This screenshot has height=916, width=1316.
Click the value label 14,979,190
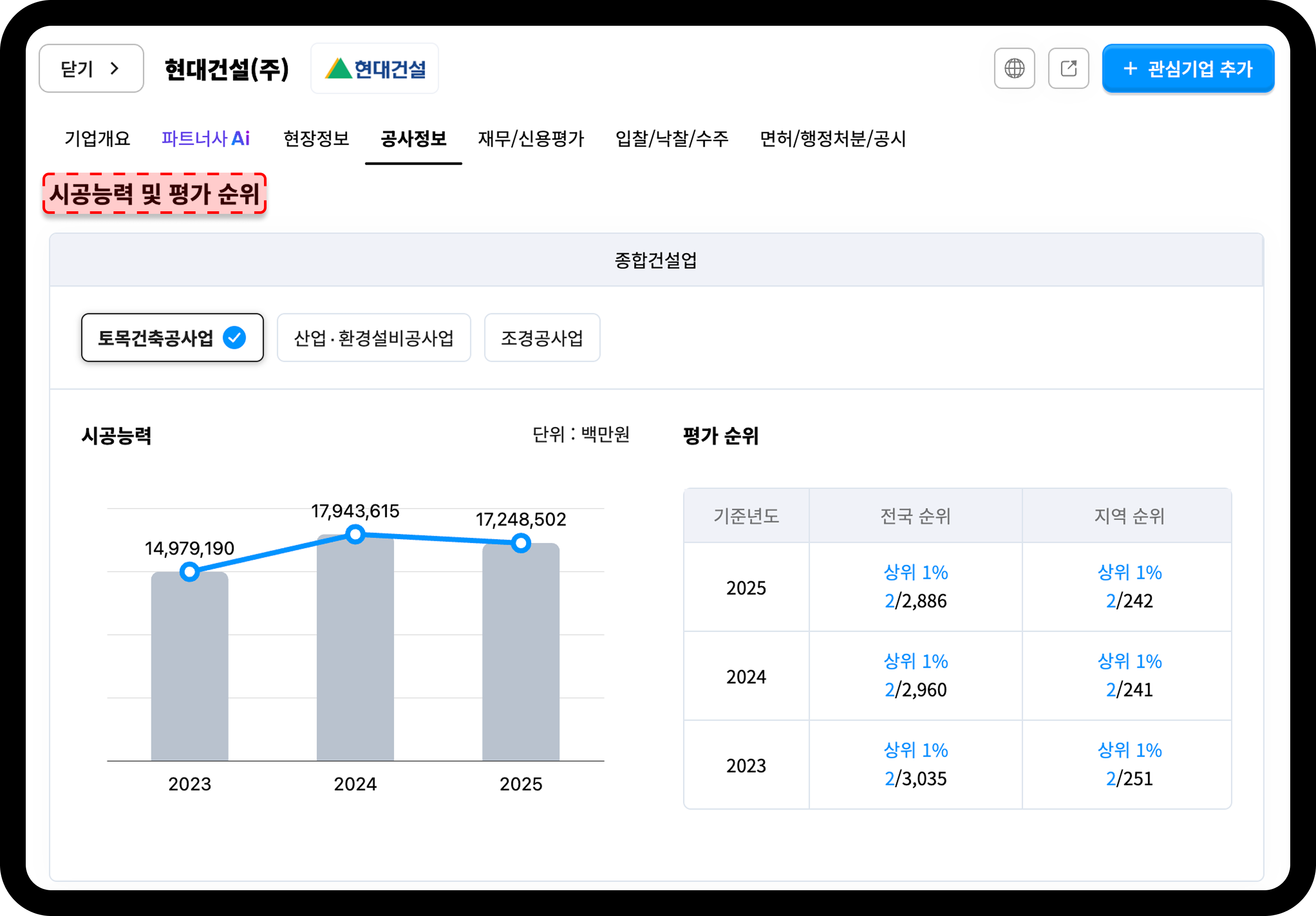click(190, 548)
